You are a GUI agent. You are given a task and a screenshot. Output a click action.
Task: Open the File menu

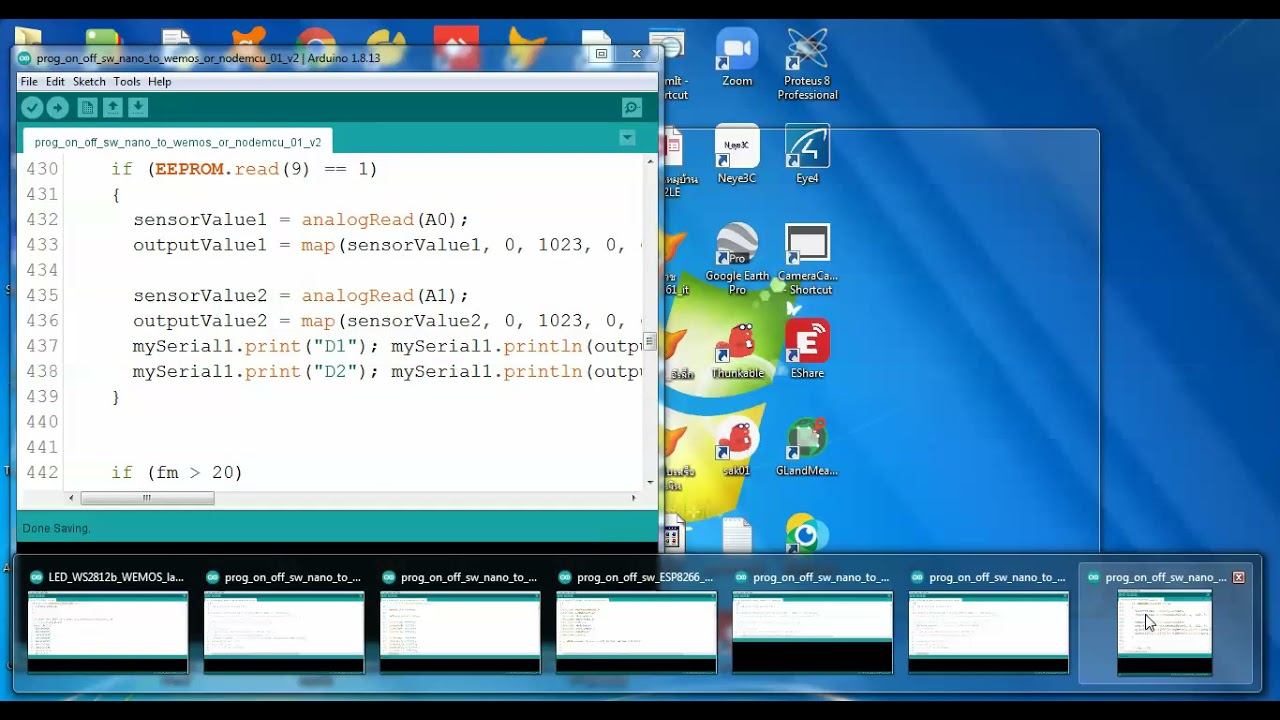pyautogui.click(x=29, y=82)
